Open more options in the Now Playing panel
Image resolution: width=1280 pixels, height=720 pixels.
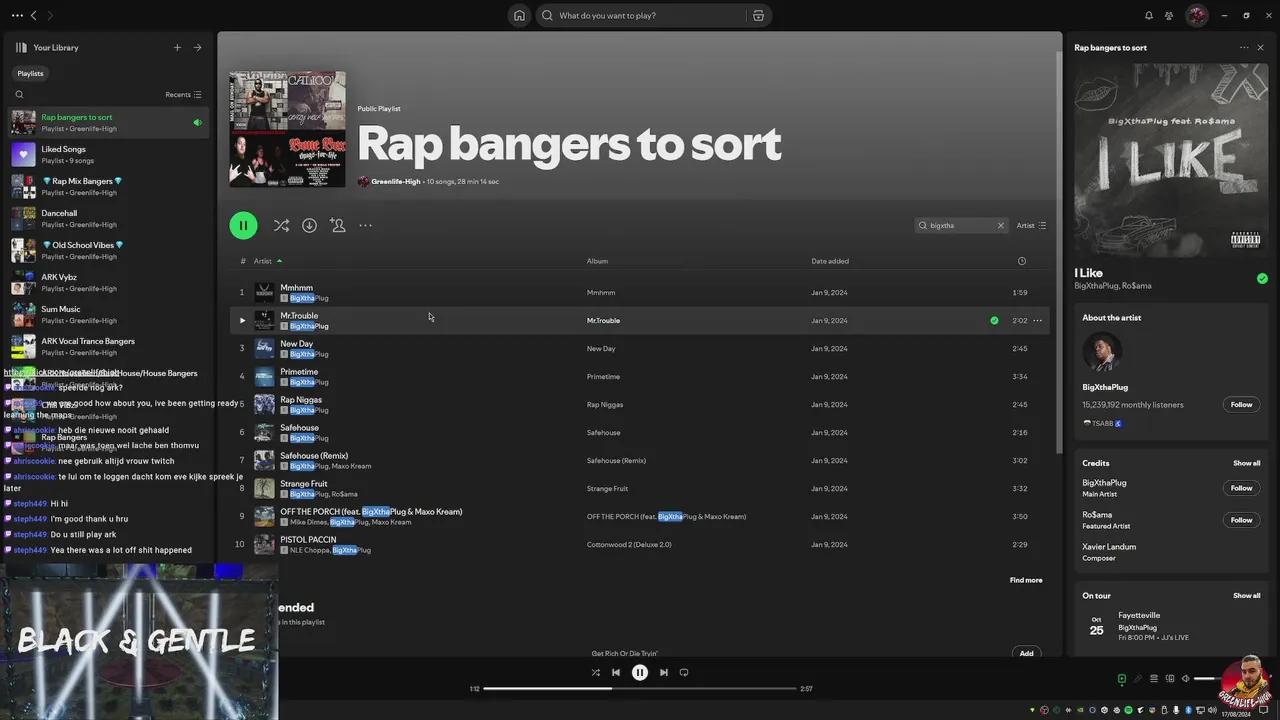(x=1244, y=47)
